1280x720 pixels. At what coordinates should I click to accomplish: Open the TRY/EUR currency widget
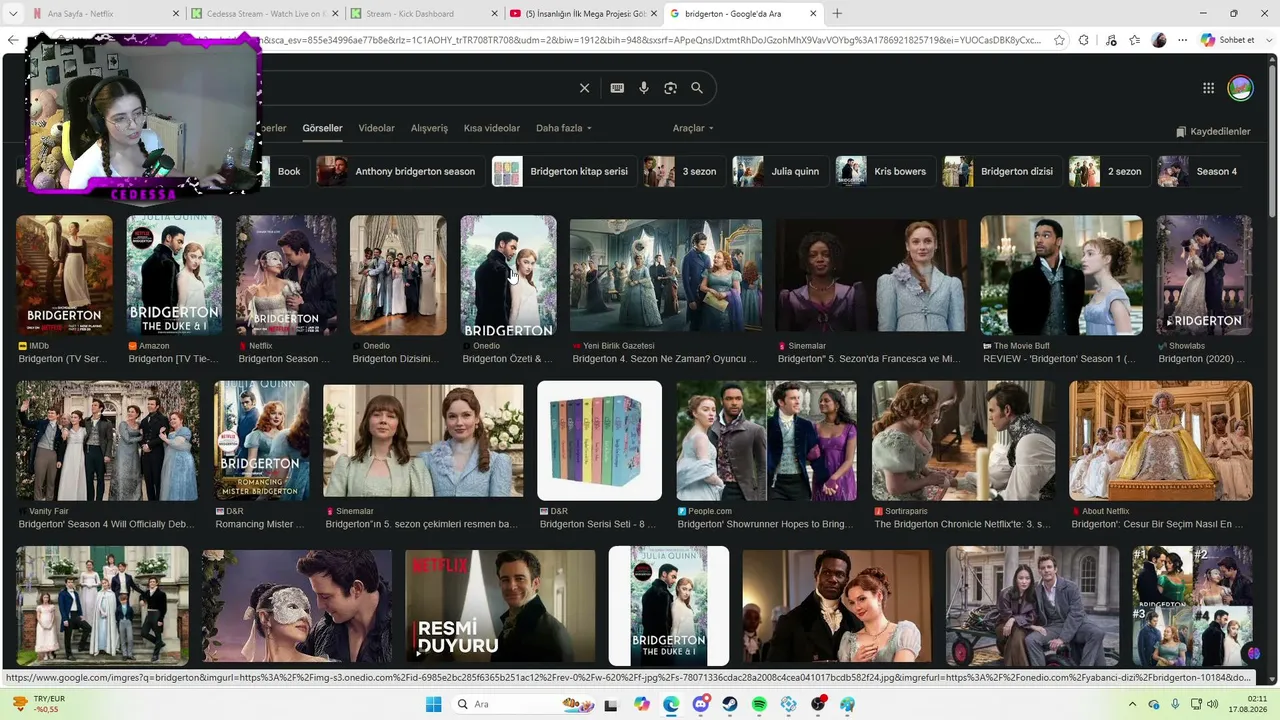click(x=38, y=704)
